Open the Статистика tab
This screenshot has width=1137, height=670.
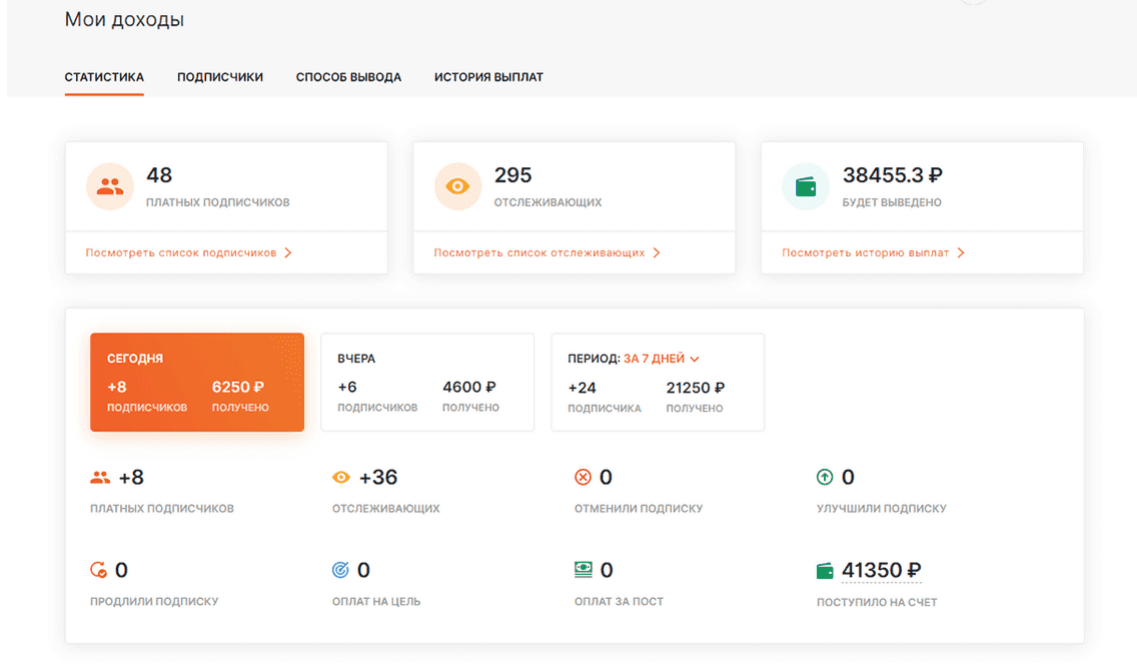(x=104, y=77)
